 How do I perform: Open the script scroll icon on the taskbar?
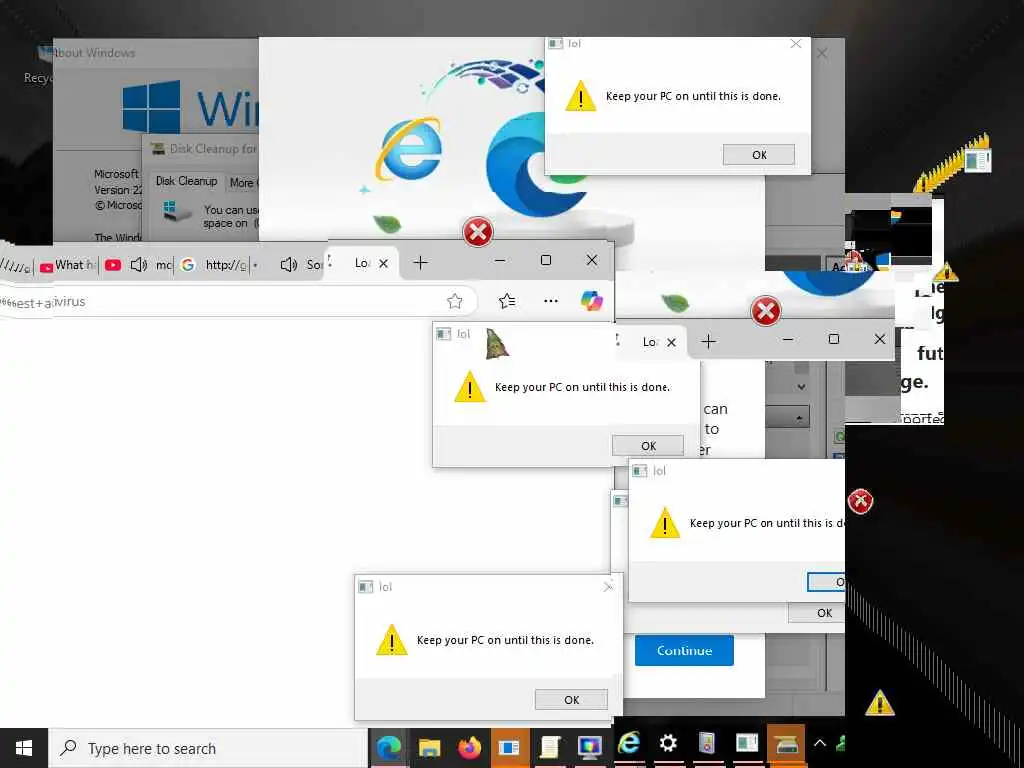click(x=550, y=747)
